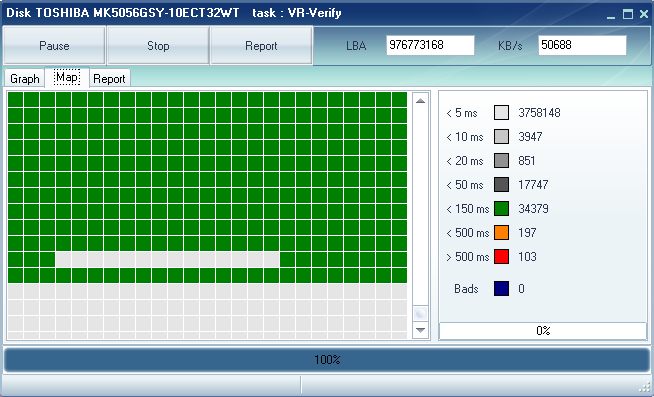Viewport: 654px width, 397px height.
Task: Open the Report button in toolbar
Action: click(x=261, y=46)
